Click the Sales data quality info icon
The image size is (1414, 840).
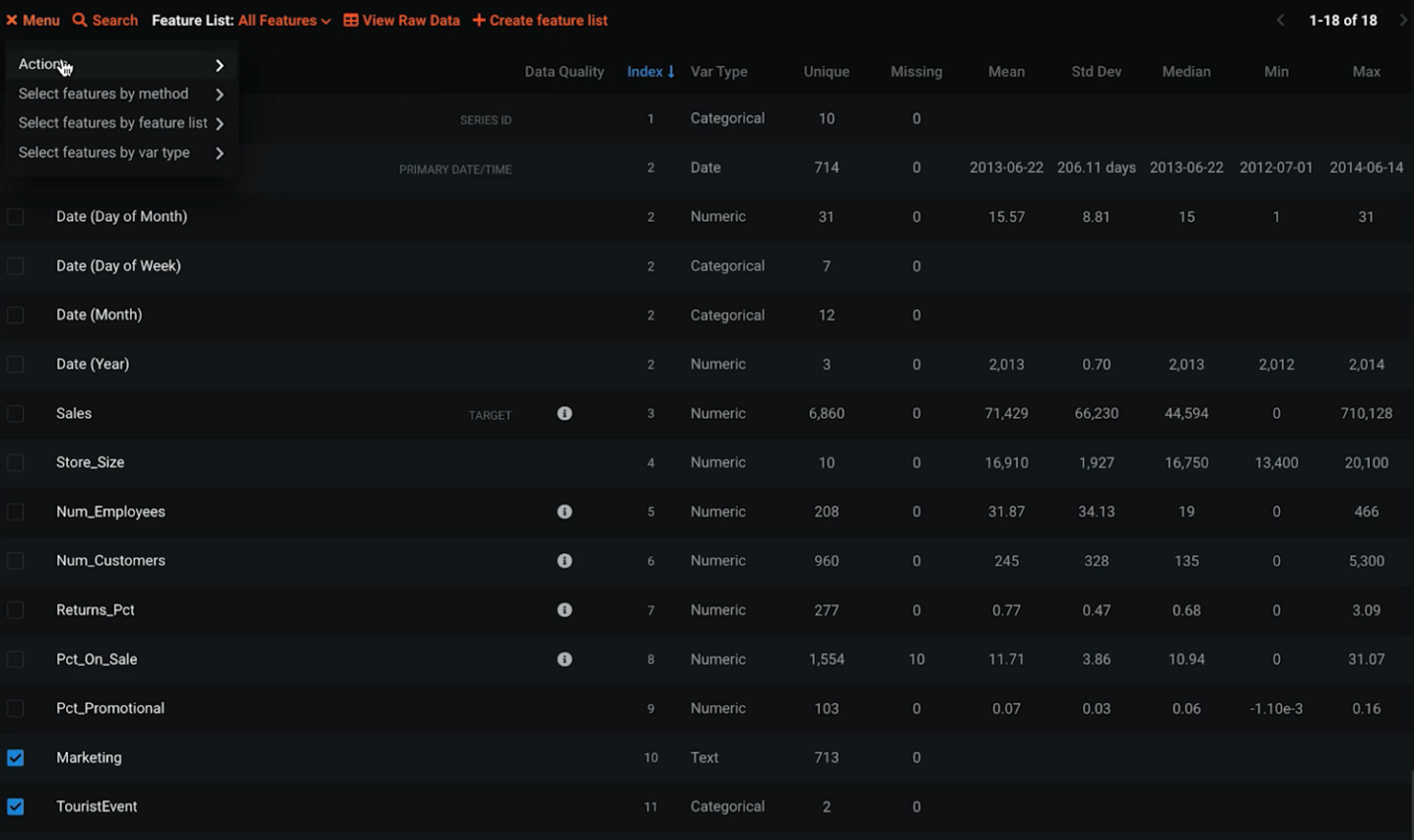coord(564,414)
